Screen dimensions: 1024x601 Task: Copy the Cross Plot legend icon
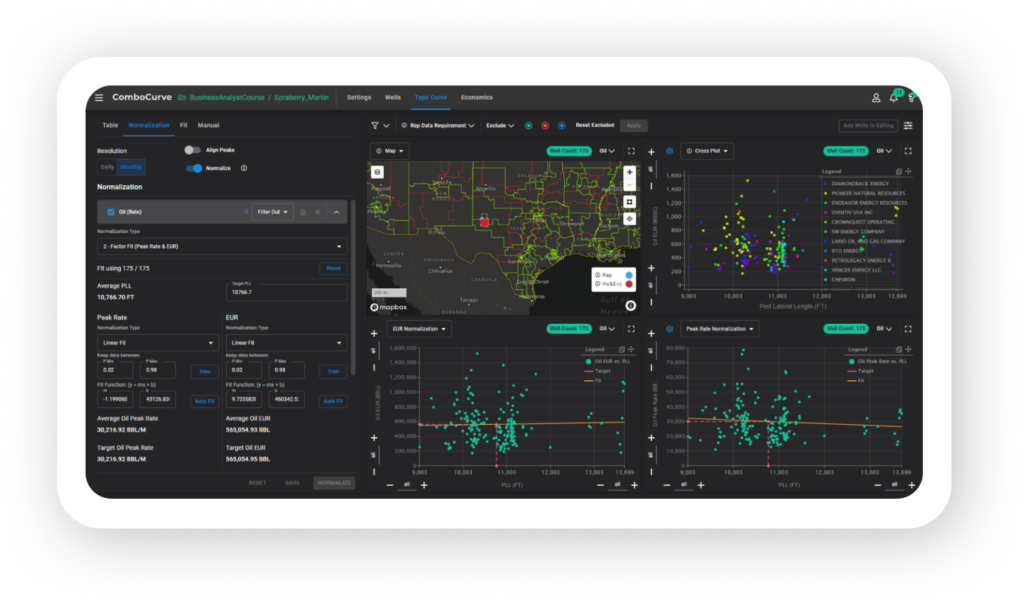(899, 171)
